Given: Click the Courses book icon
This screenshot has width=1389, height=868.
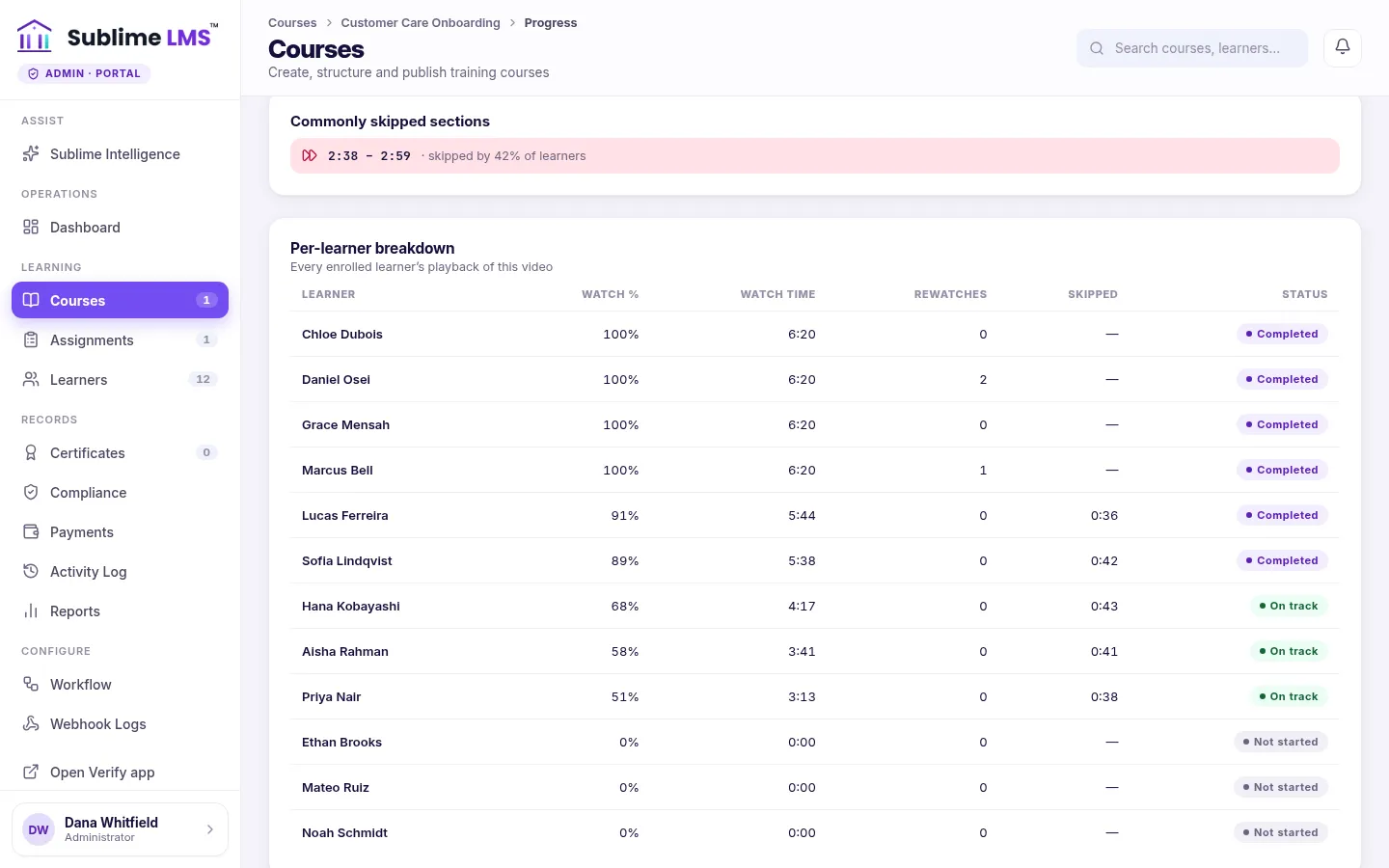Looking at the screenshot, I should click(x=31, y=300).
